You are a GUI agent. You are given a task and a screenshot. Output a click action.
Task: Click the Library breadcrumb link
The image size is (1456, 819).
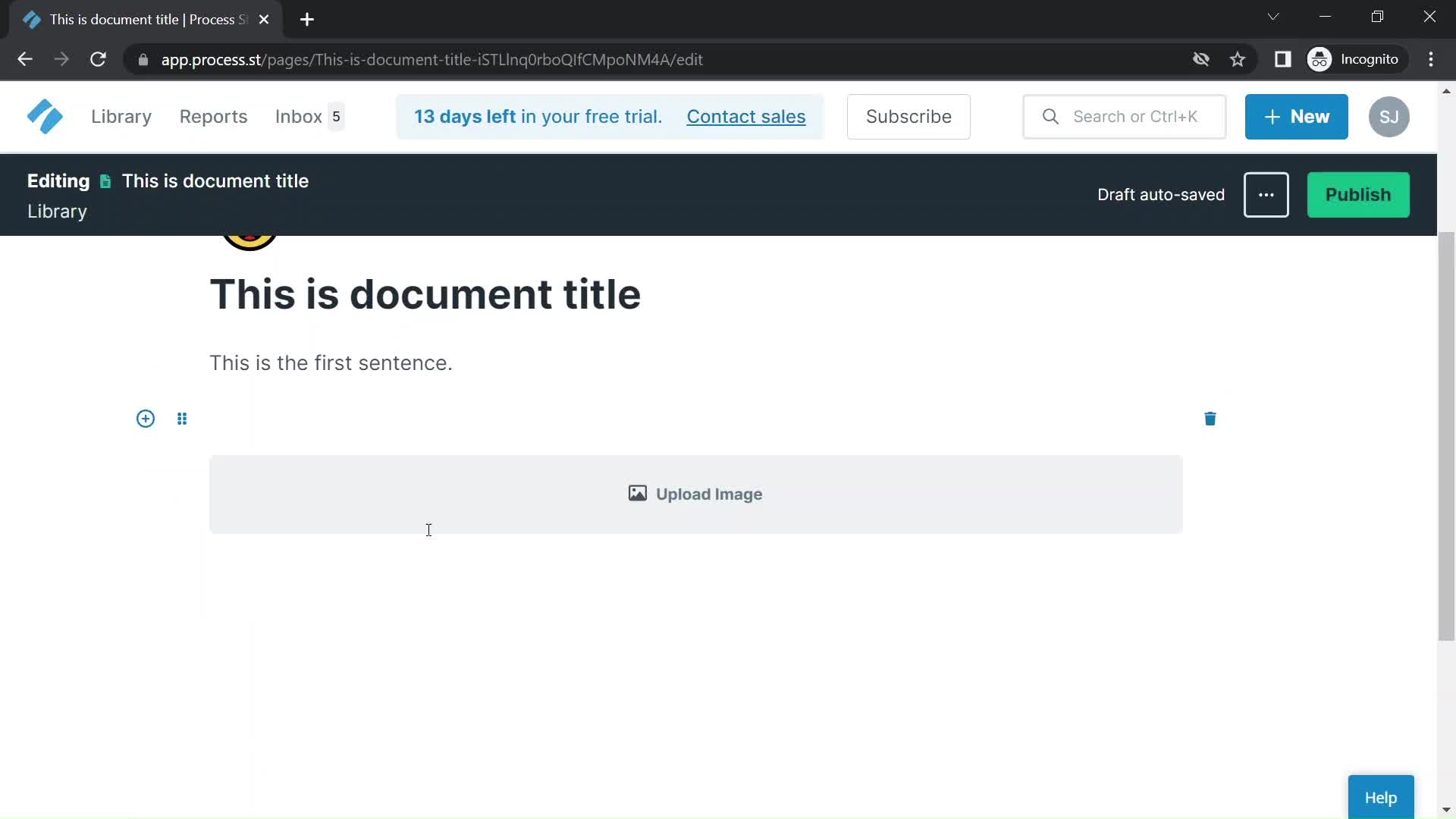[x=57, y=211]
